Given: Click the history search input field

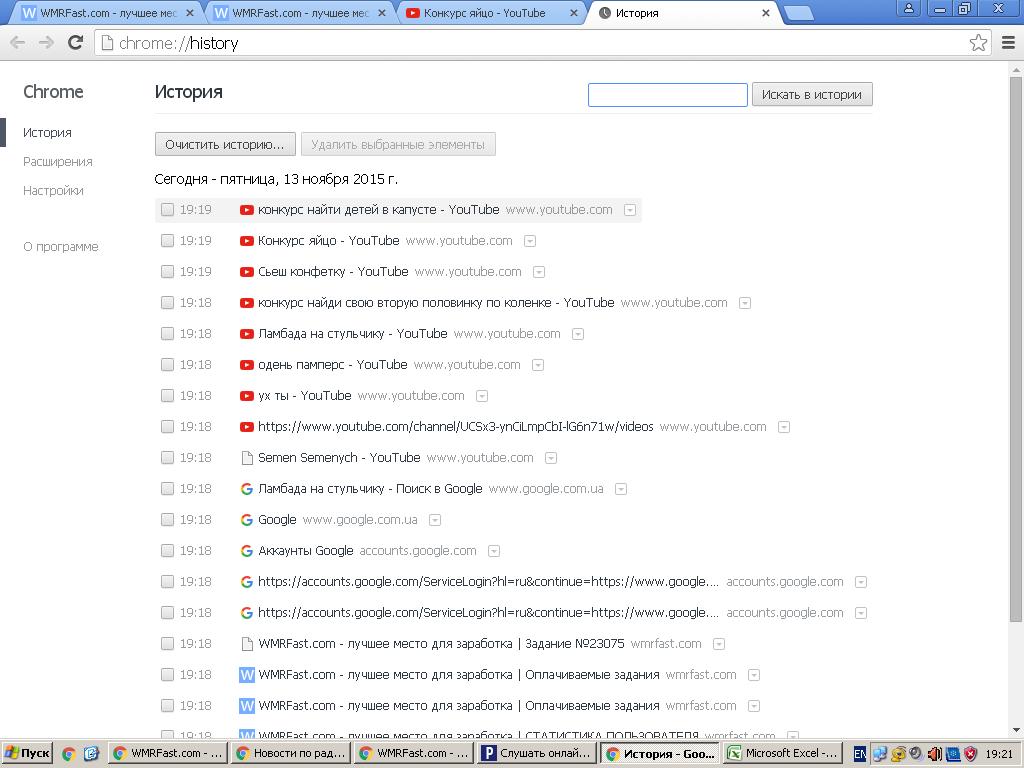Looking at the screenshot, I should tap(667, 95).
